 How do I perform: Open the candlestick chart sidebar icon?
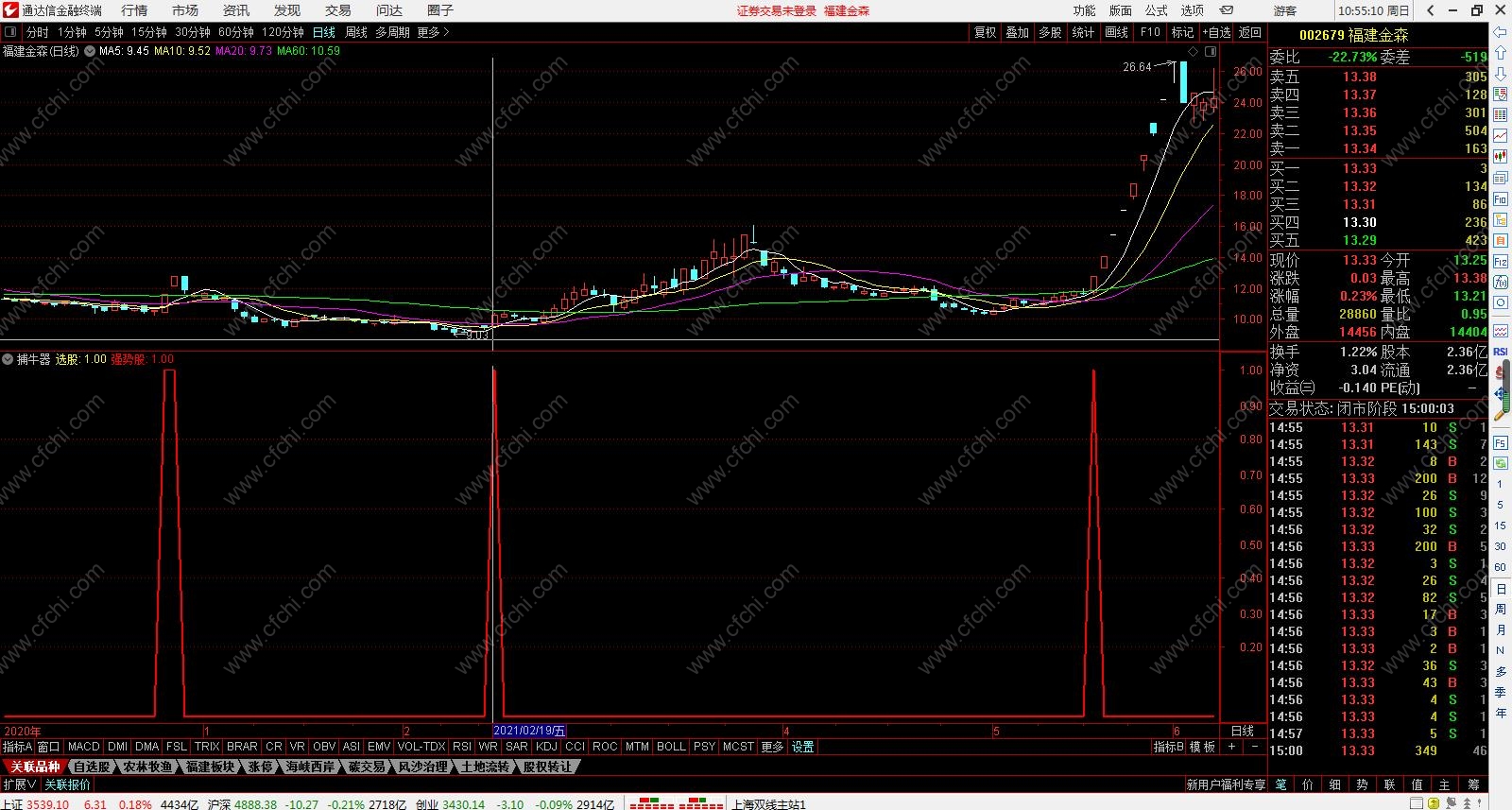1500,157
